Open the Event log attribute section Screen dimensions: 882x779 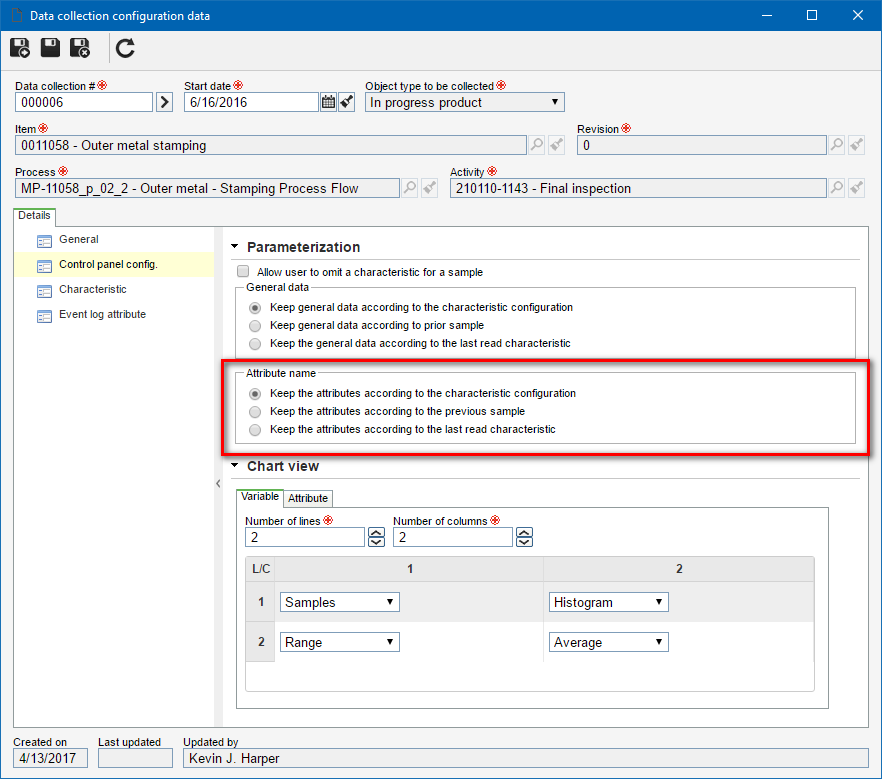[x=102, y=314]
